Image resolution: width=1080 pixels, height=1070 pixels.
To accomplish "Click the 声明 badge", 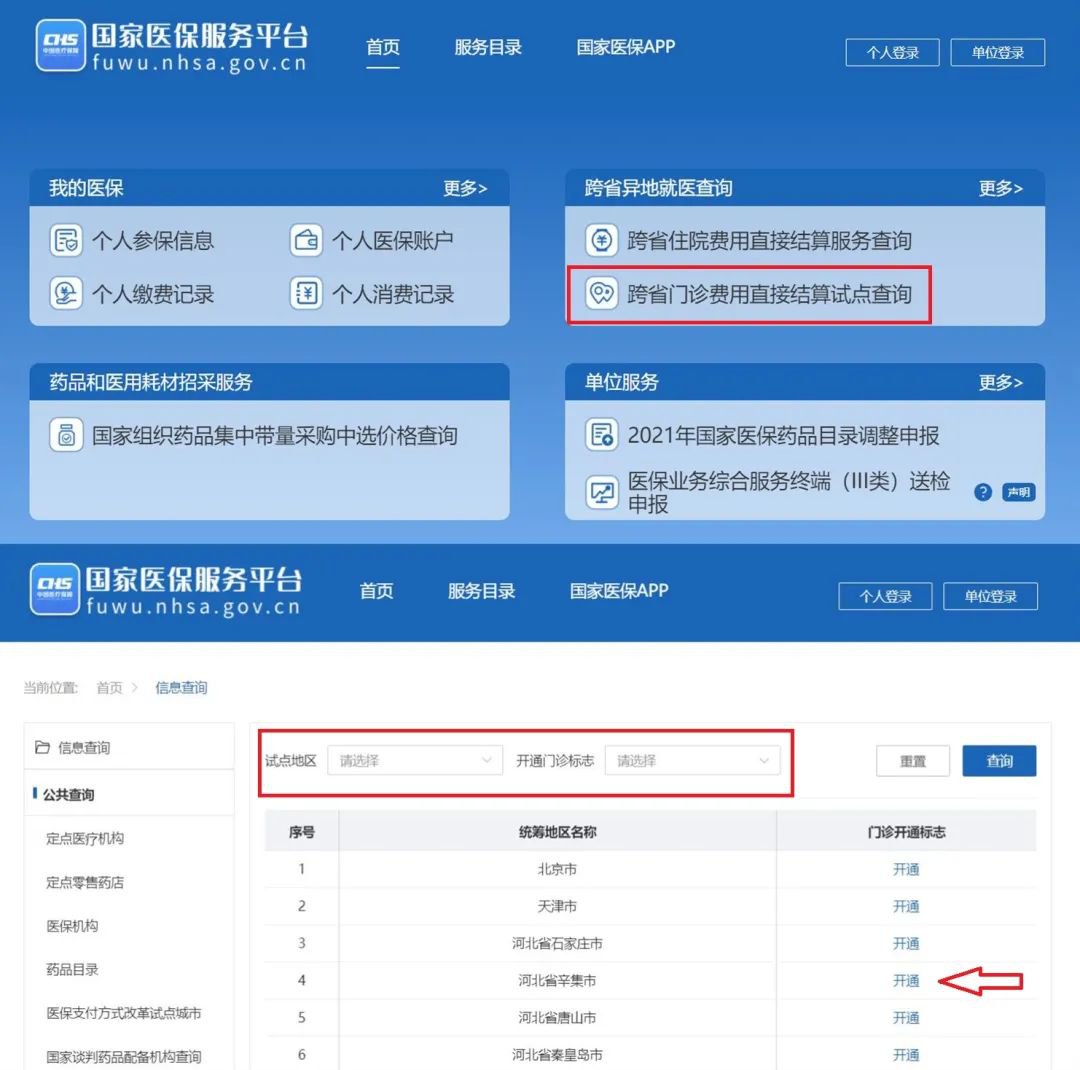I will tap(1018, 492).
